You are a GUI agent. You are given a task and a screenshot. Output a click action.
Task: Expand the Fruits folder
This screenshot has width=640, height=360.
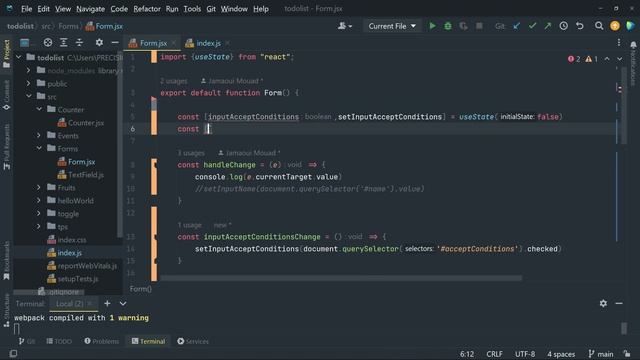click(39, 188)
